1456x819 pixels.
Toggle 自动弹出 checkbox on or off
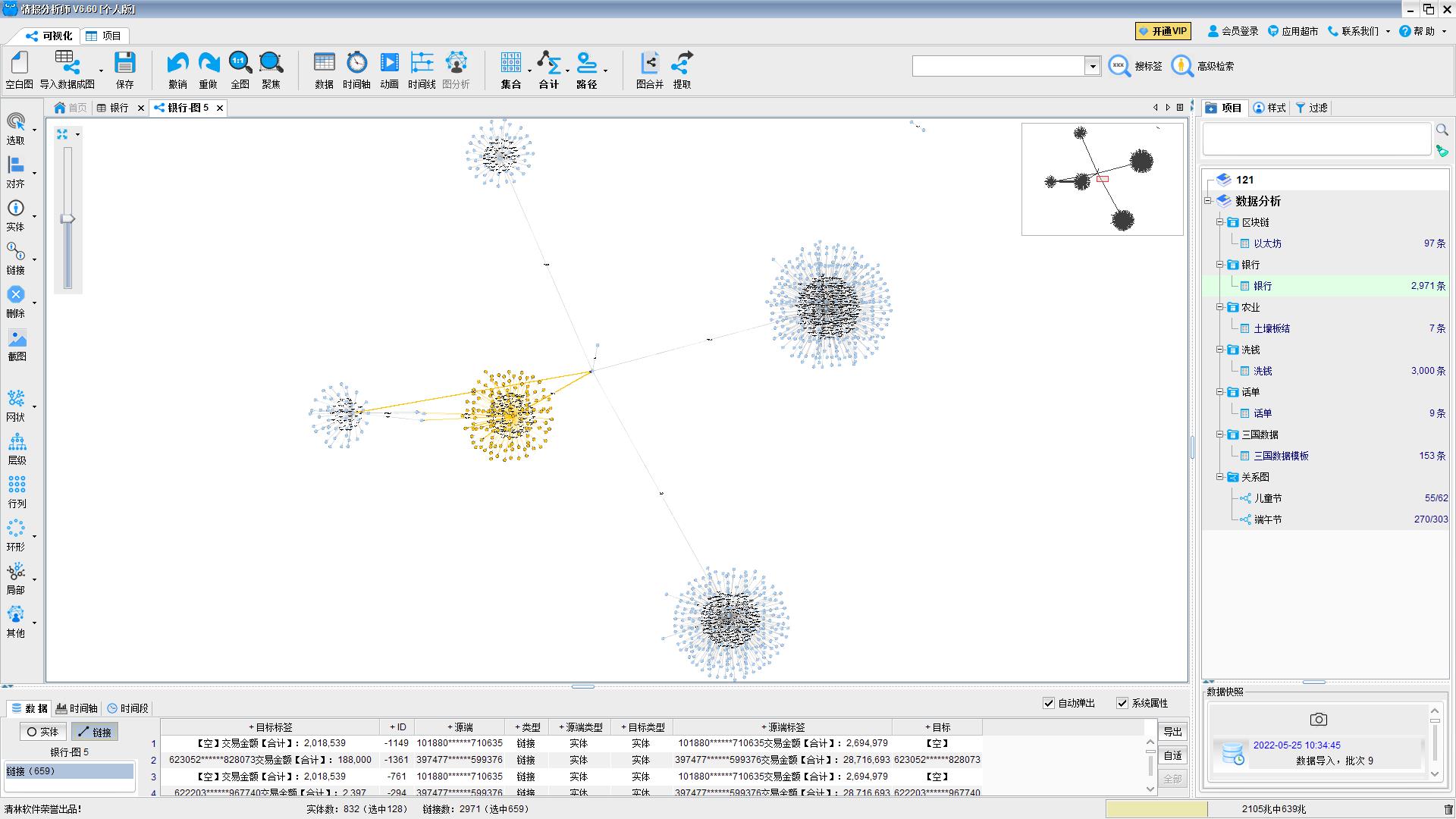point(1049,702)
